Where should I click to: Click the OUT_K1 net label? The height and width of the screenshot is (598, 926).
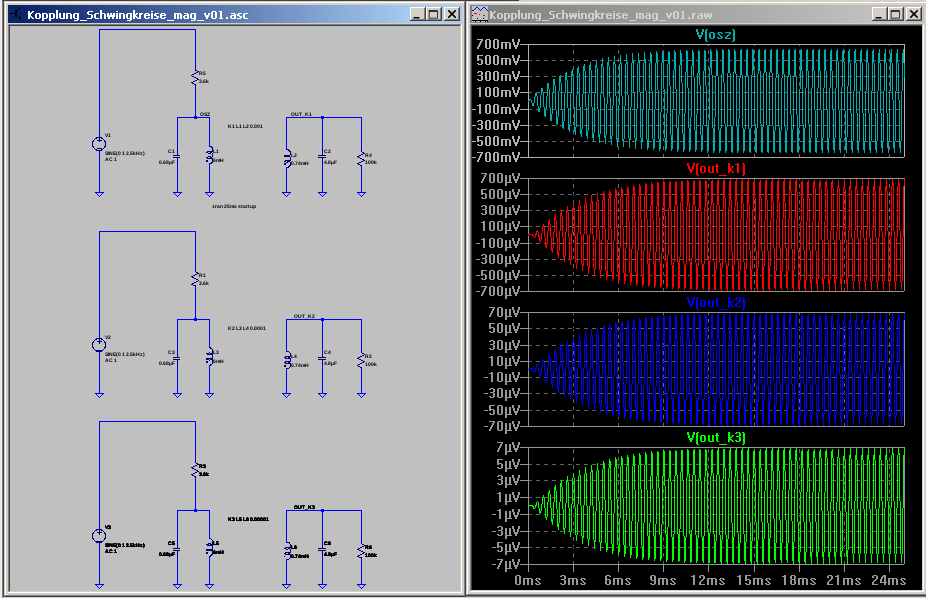pyautogui.click(x=301, y=114)
